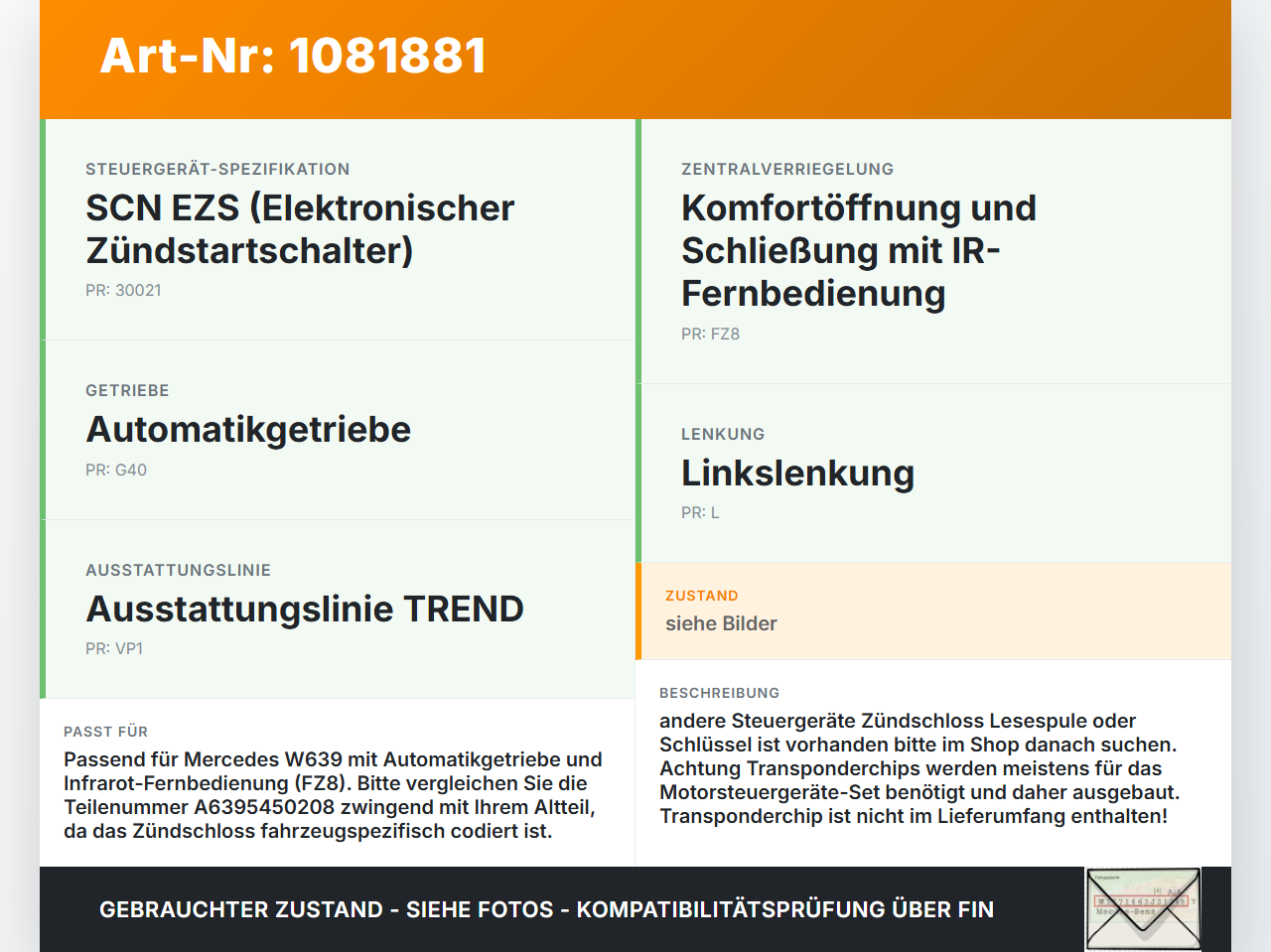Click the PR: G40 code
Screen dimensions: 1271x952
pos(116,470)
